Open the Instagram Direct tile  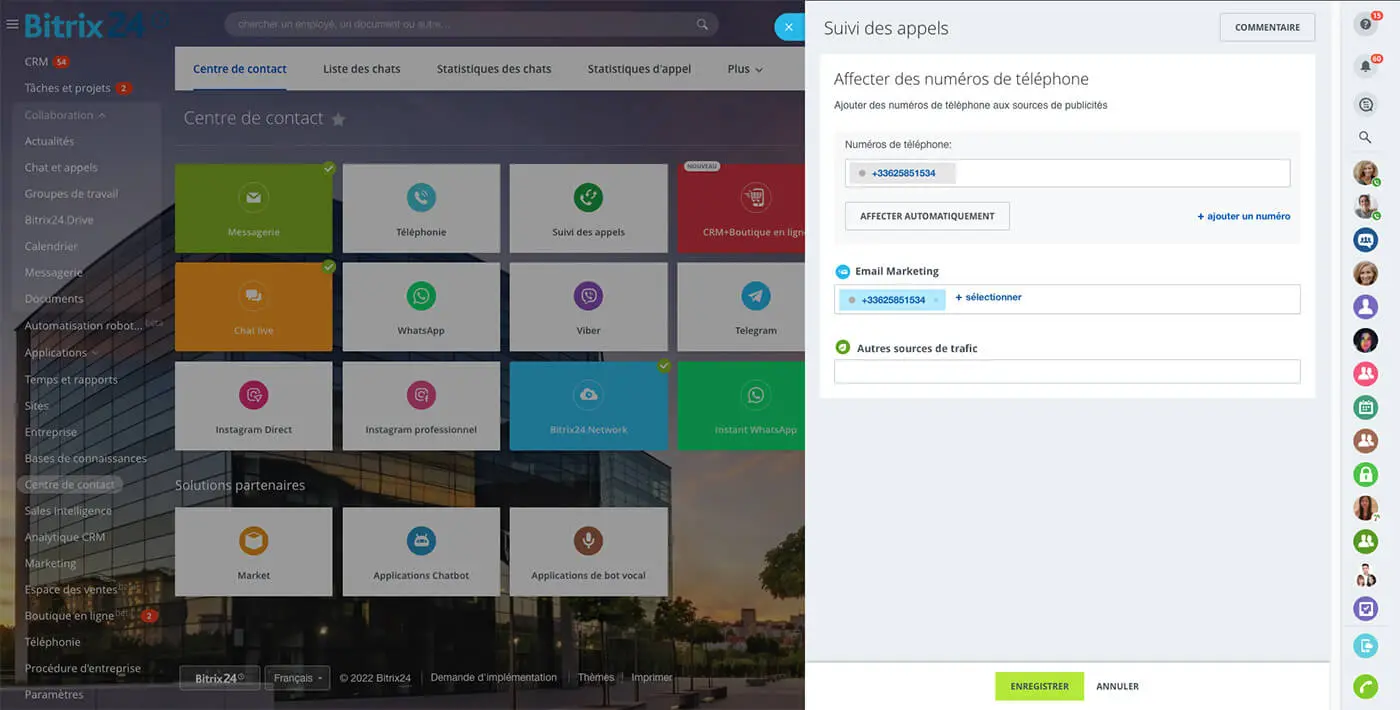click(x=253, y=405)
